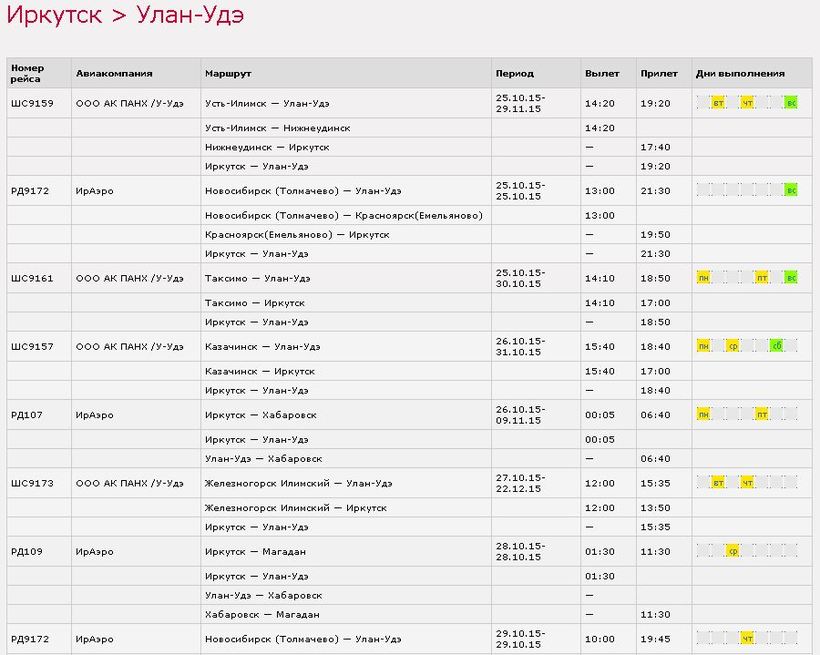Select leg 'Хабаровск — Магадан'
Screen dimensions: 820x655
[x=263, y=614]
